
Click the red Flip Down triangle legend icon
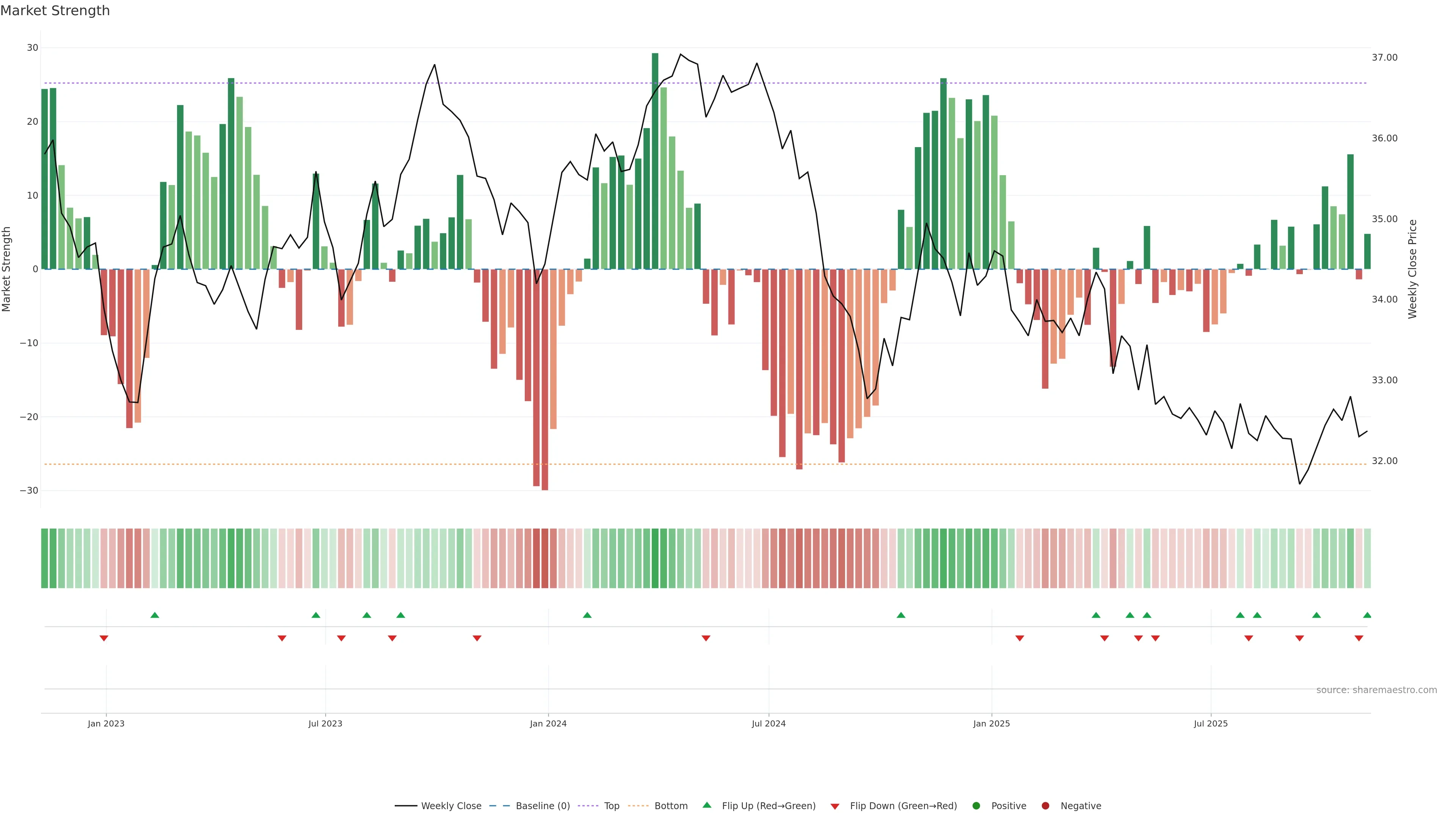835,806
